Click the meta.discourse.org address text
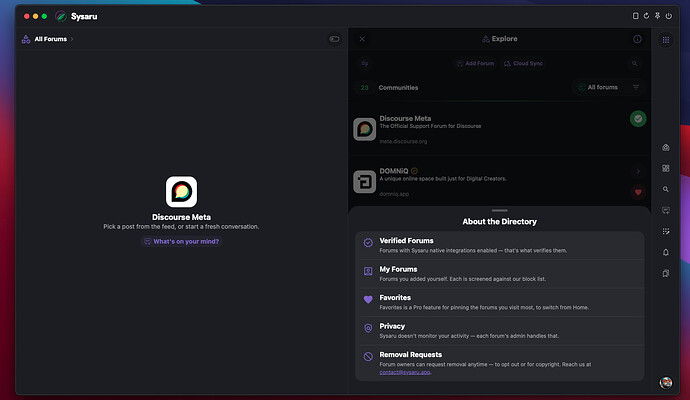Viewport: 690px width, 400px height. coord(403,141)
